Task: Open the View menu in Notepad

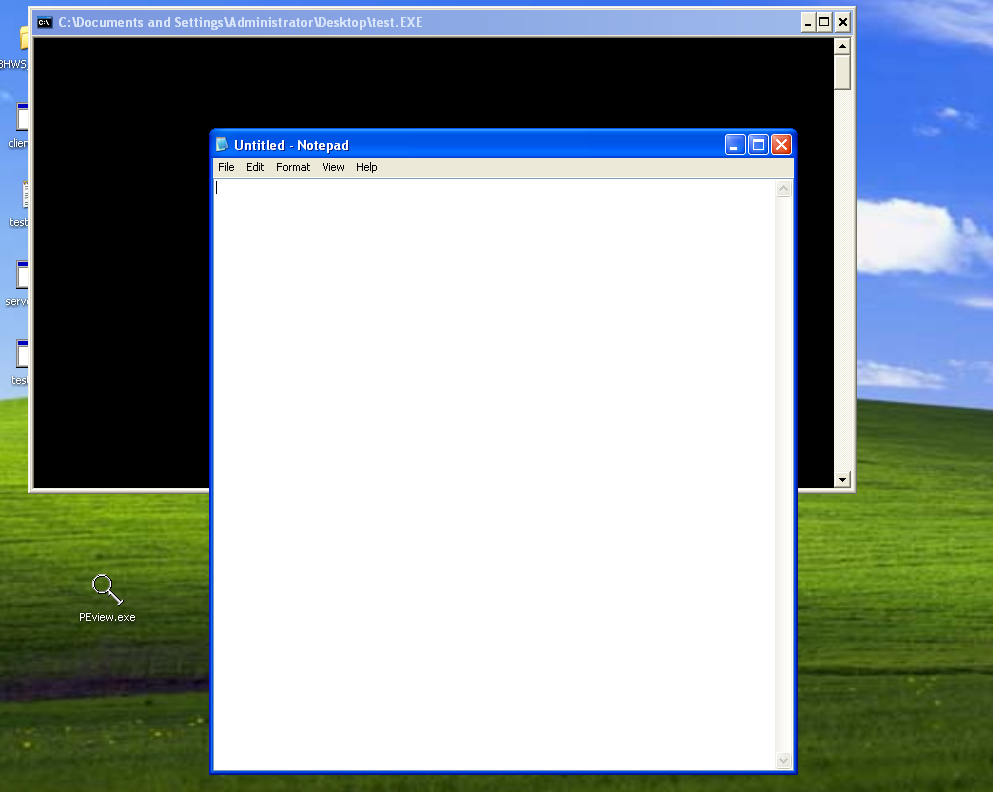Action: click(333, 167)
